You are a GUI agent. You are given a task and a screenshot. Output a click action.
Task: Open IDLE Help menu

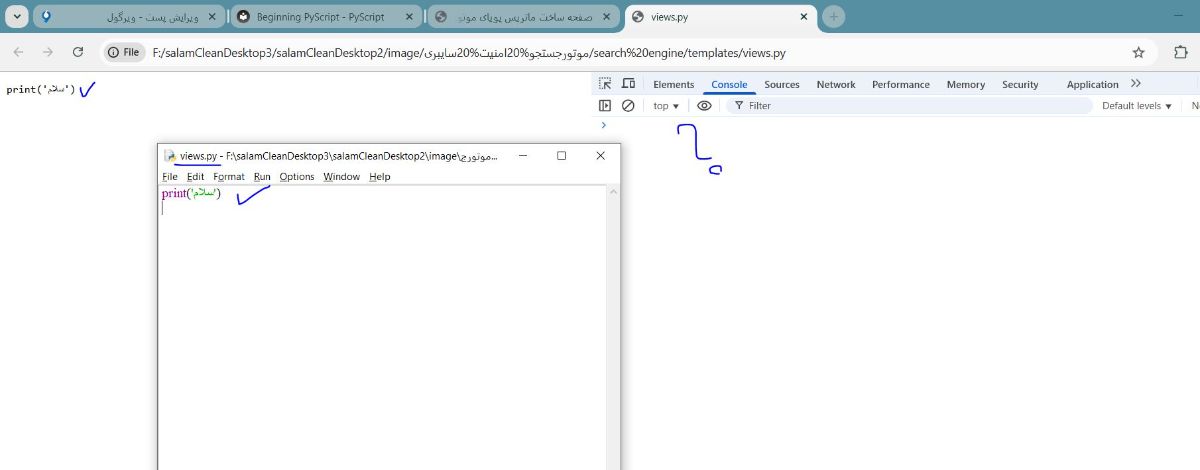pos(380,177)
